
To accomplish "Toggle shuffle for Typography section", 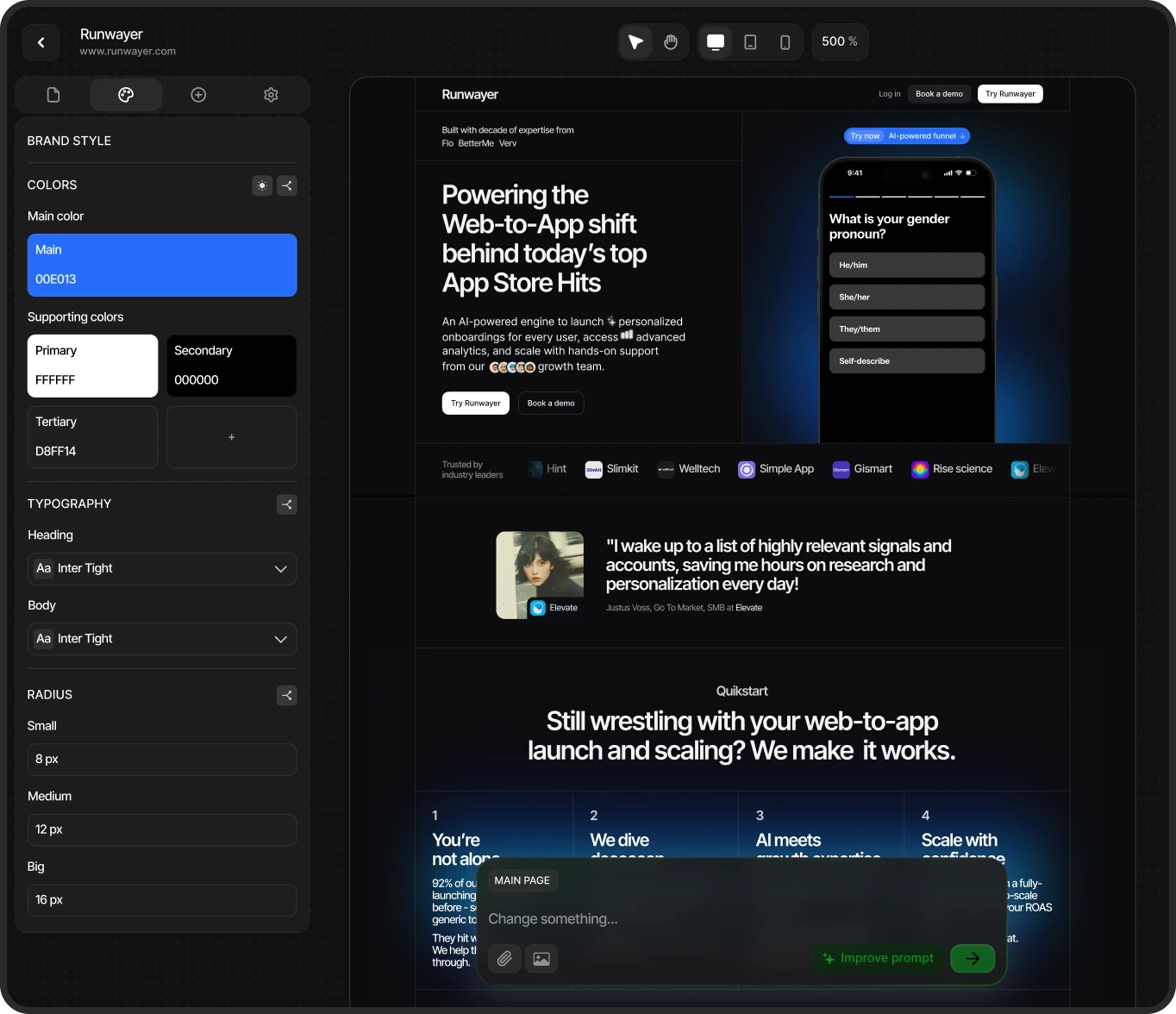I will pos(286,504).
